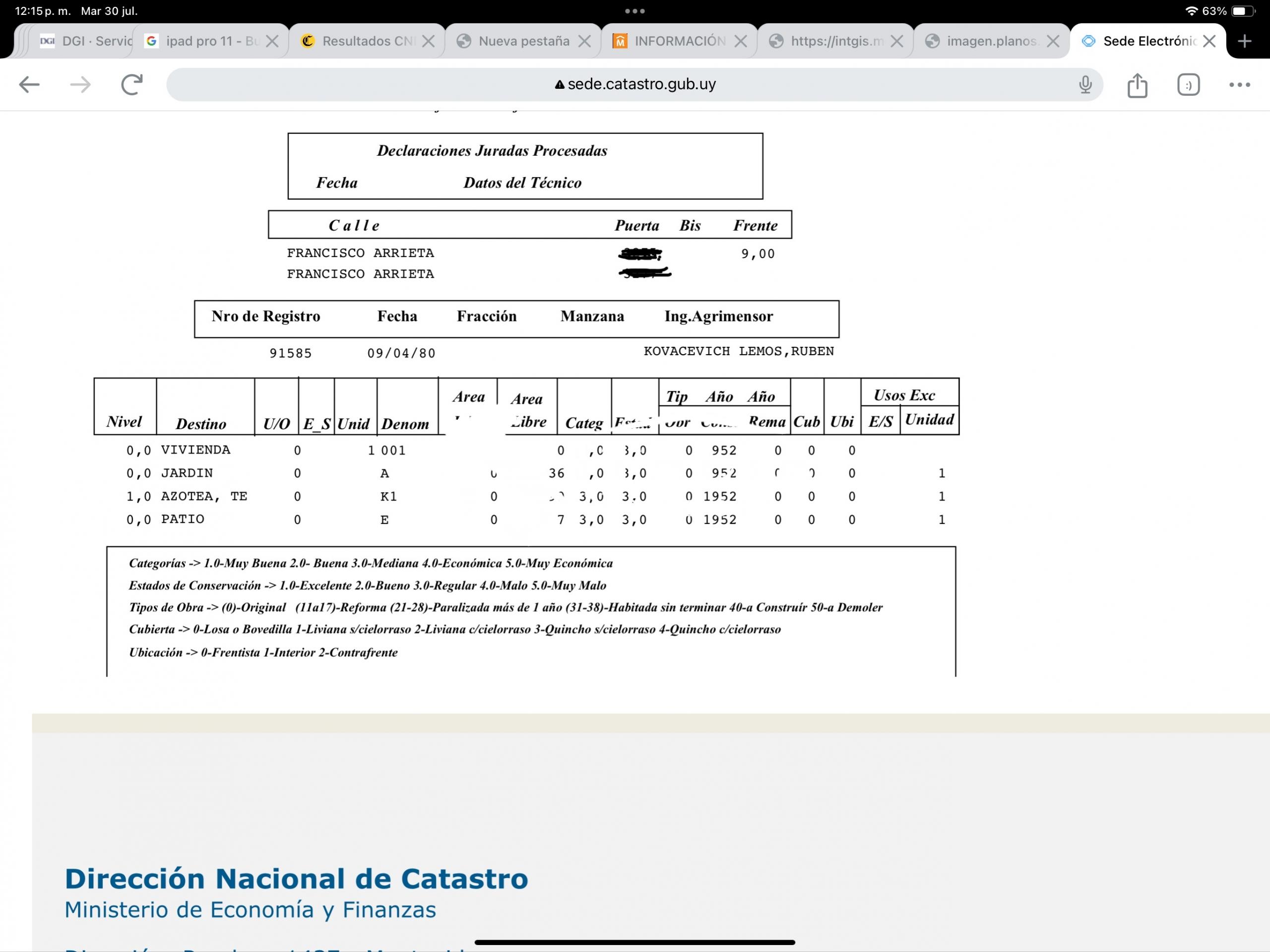This screenshot has width=1270, height=952.
Task: Tap the microphone voice search icon
Action: pos(1084,85)
